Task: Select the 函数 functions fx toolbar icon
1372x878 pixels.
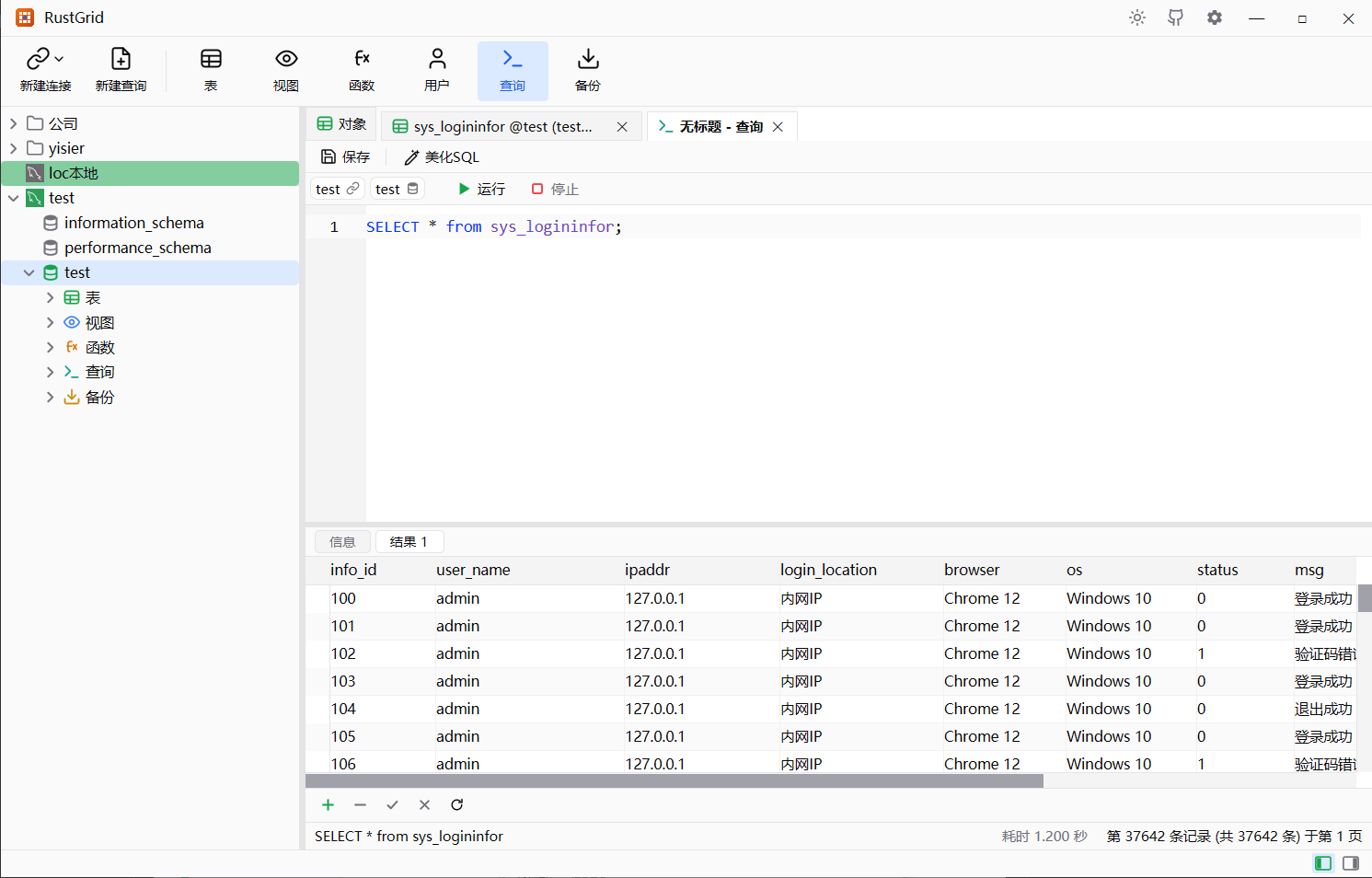Action: click(x=362, y=70)
